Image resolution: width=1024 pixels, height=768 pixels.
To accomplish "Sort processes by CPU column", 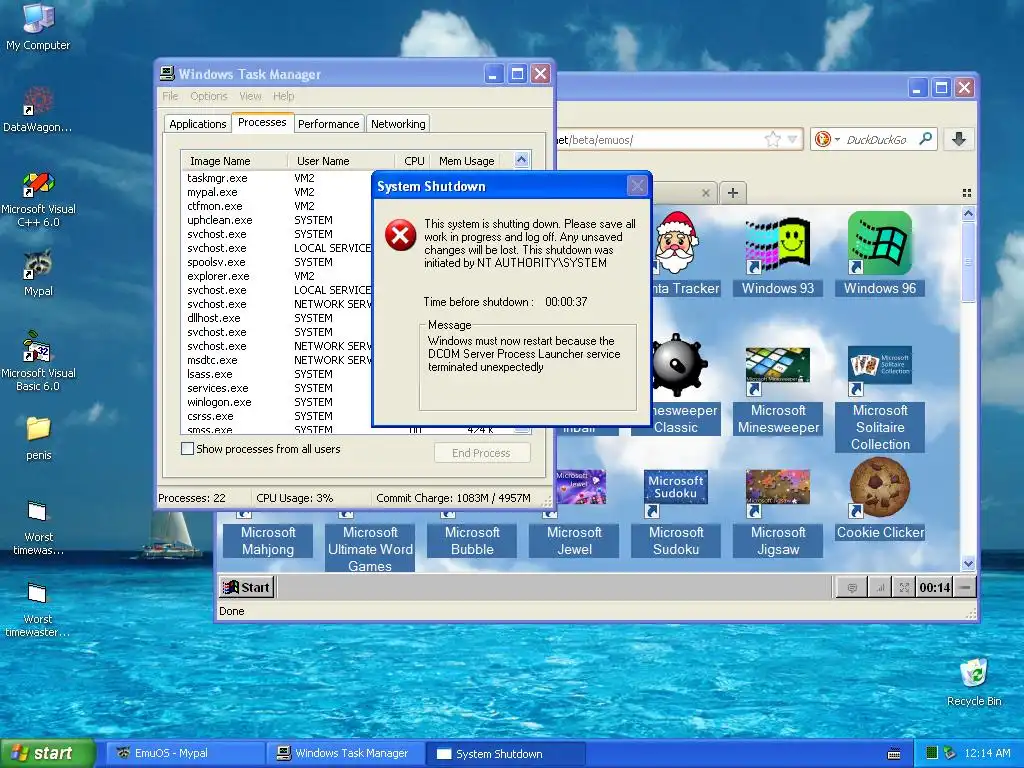I will [413, 161].
